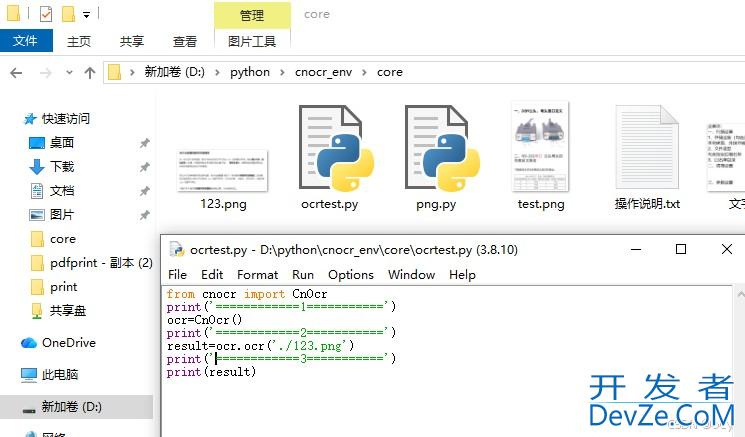Viewport: 745px width, 437px height.
Task: Click the back navigation arrow
Action: coord(17,72)
